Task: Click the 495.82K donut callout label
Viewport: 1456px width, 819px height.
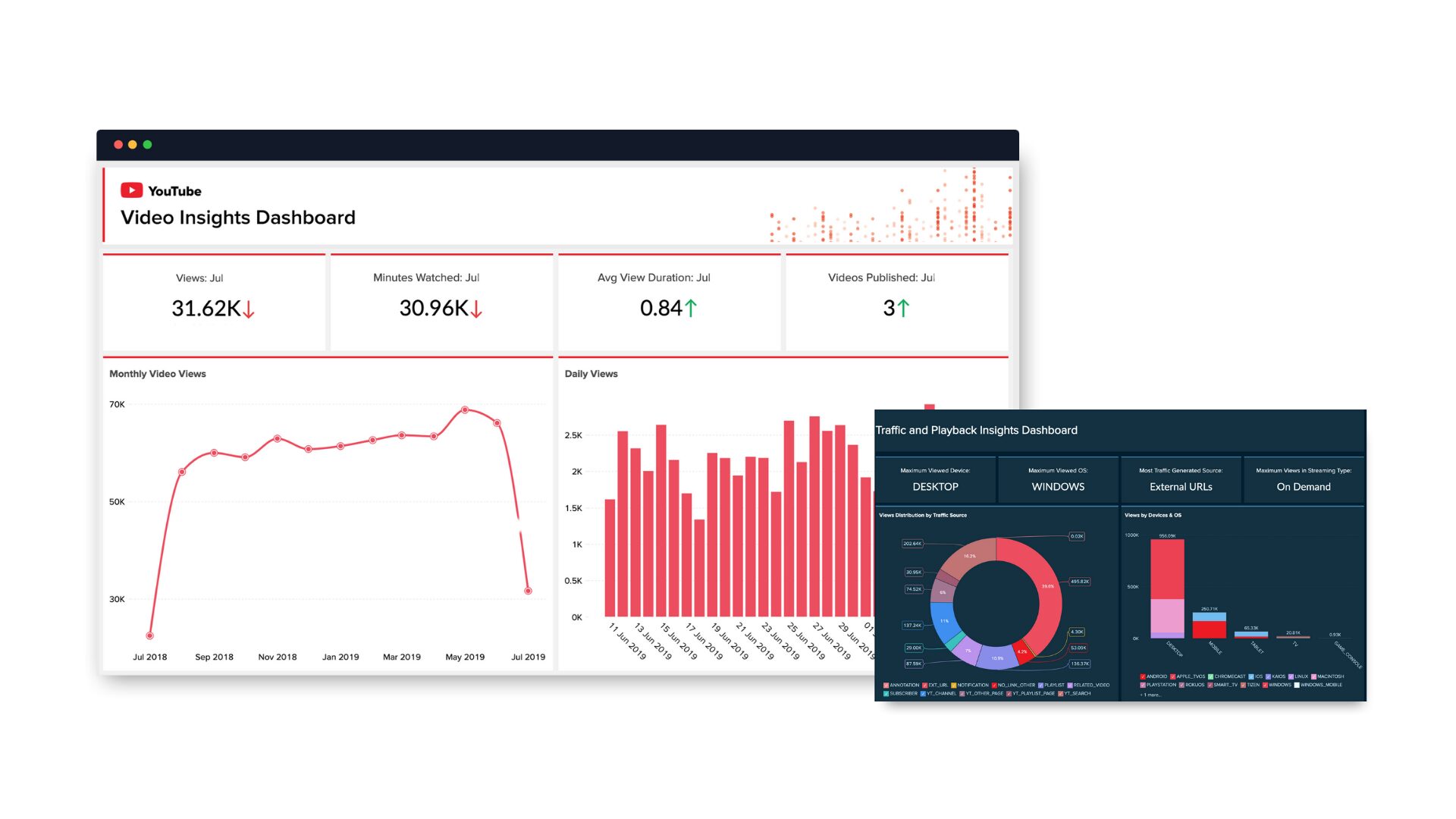Action: click(1079, 582)
